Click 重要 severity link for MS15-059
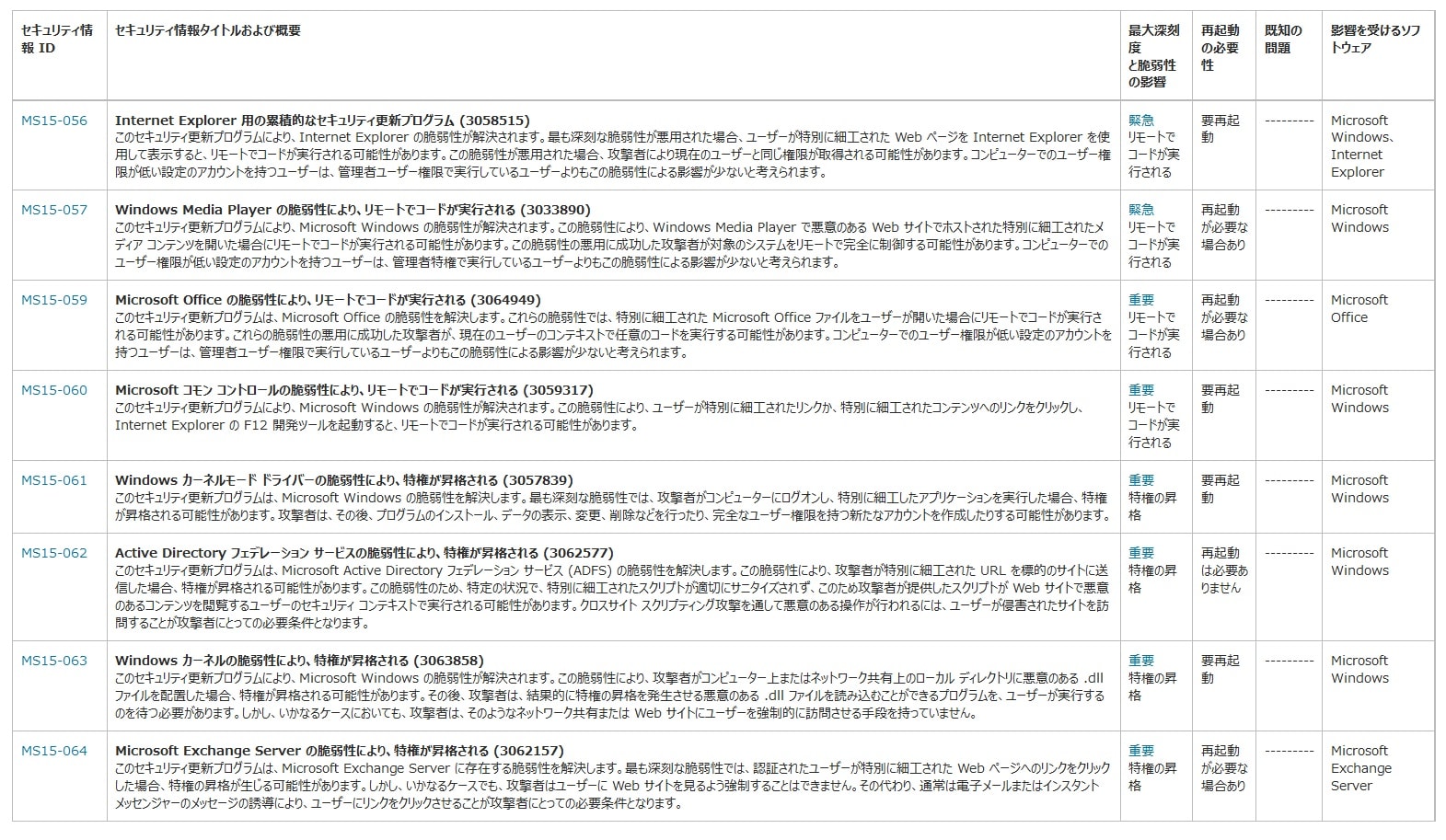The width and height of the screenshot is (1446, 840). point(1141,300)
